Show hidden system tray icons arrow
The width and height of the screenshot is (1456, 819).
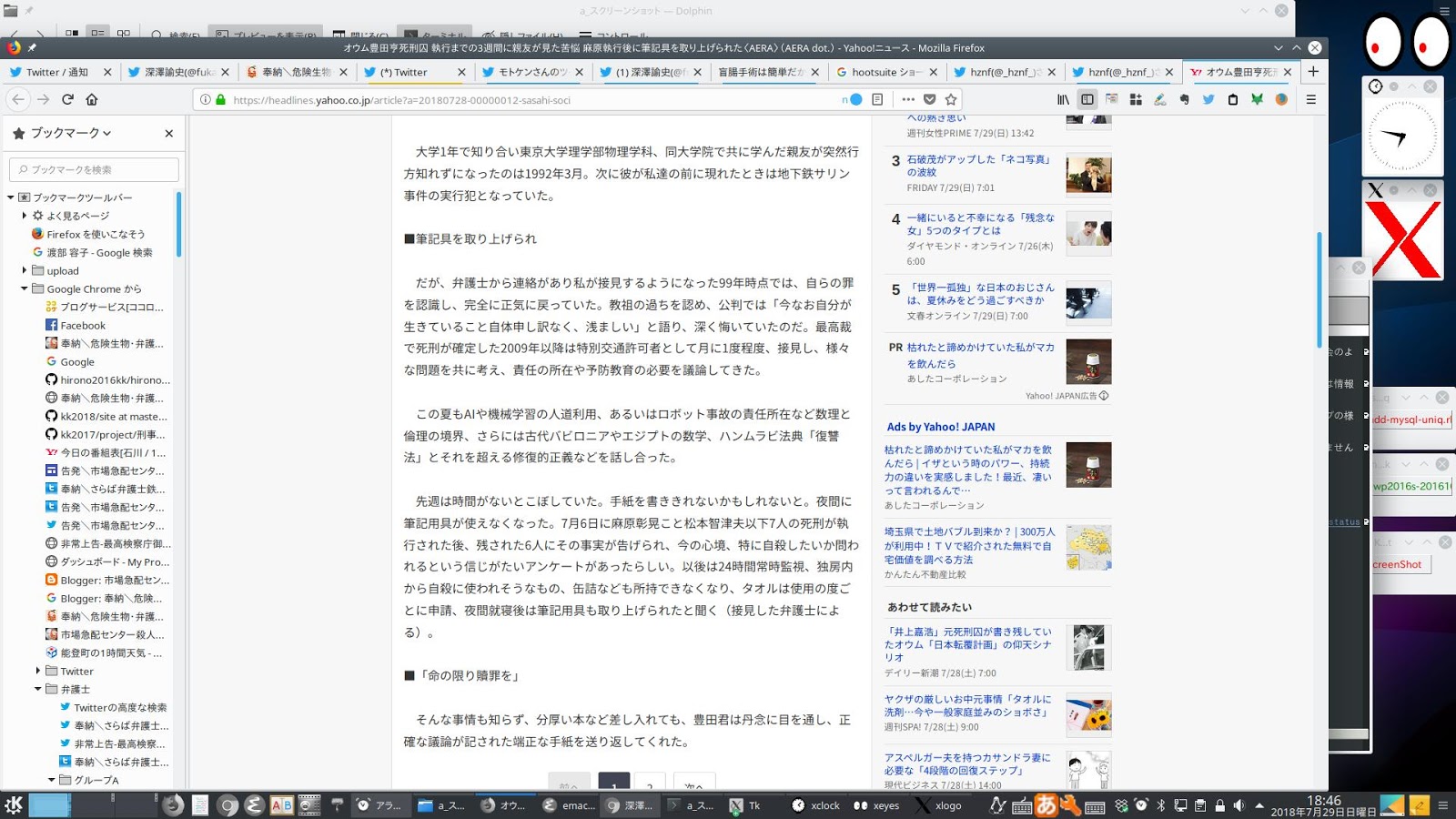1259,805
